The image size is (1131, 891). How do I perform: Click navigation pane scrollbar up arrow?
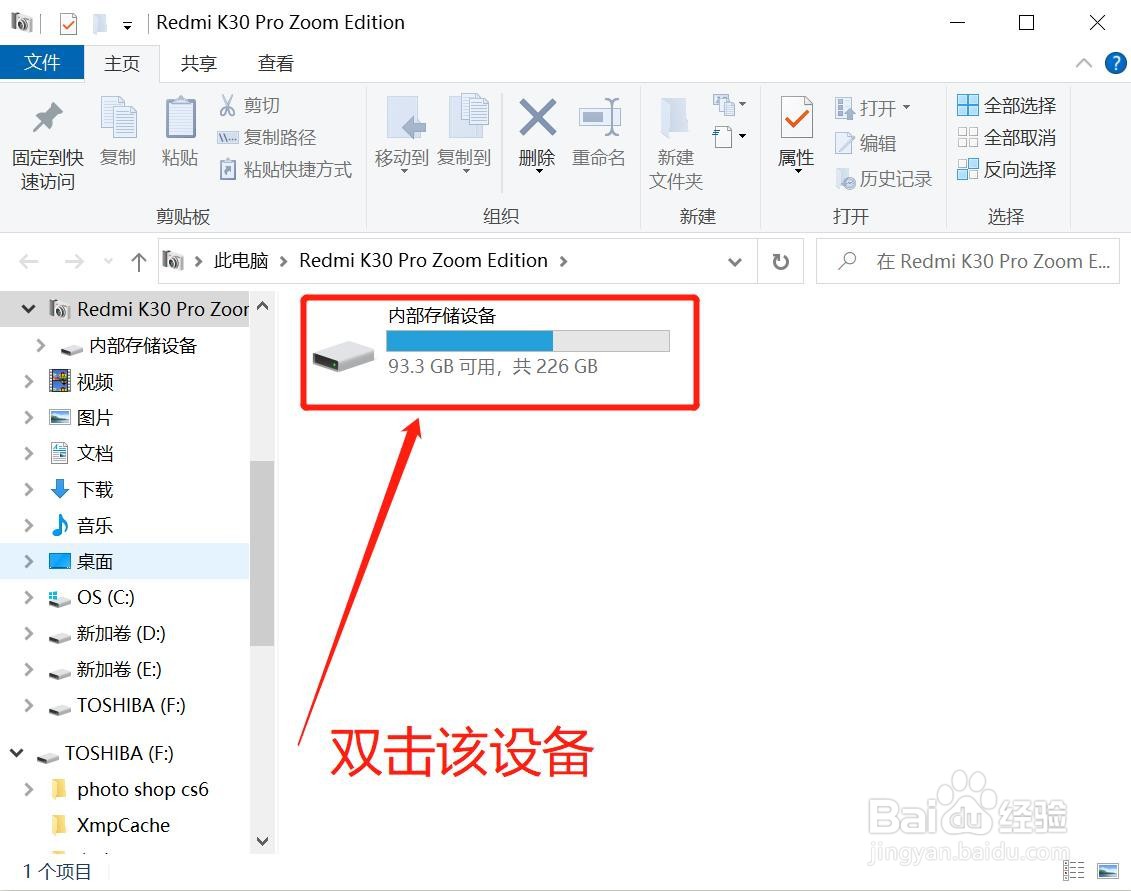click(263, 306)
